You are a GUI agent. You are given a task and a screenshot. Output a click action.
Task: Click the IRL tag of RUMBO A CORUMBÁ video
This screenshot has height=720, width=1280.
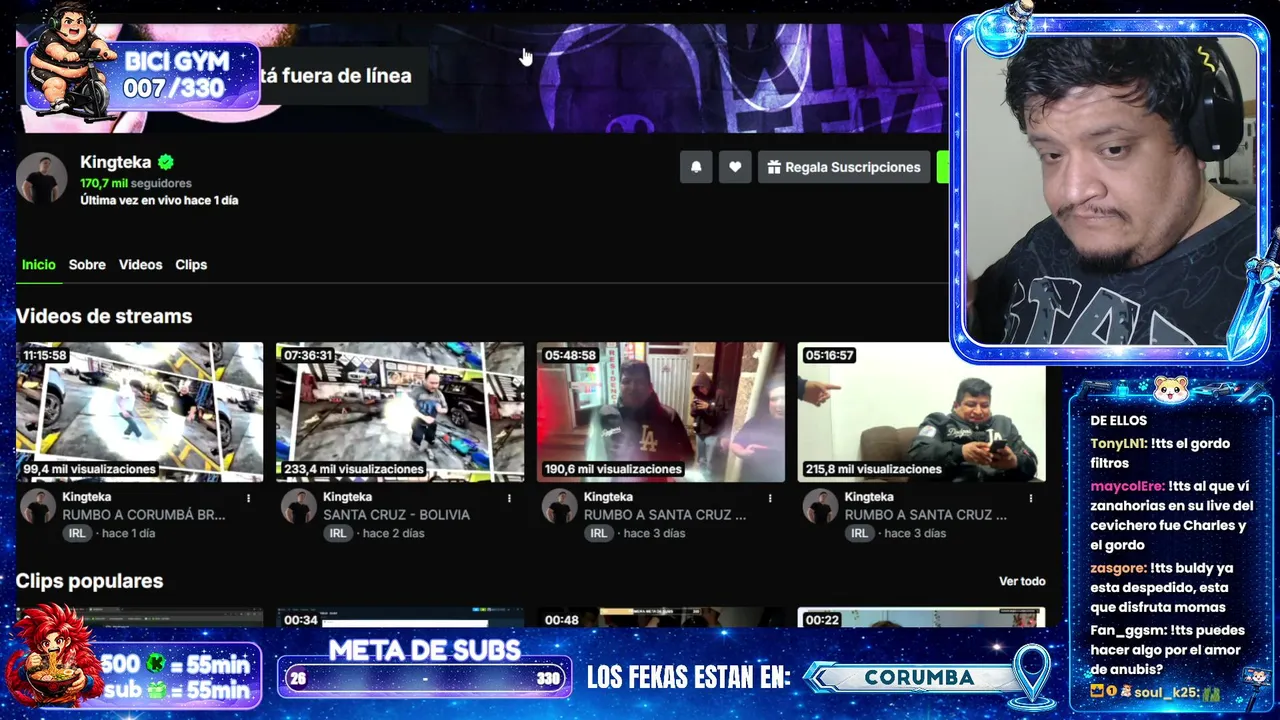77,534
